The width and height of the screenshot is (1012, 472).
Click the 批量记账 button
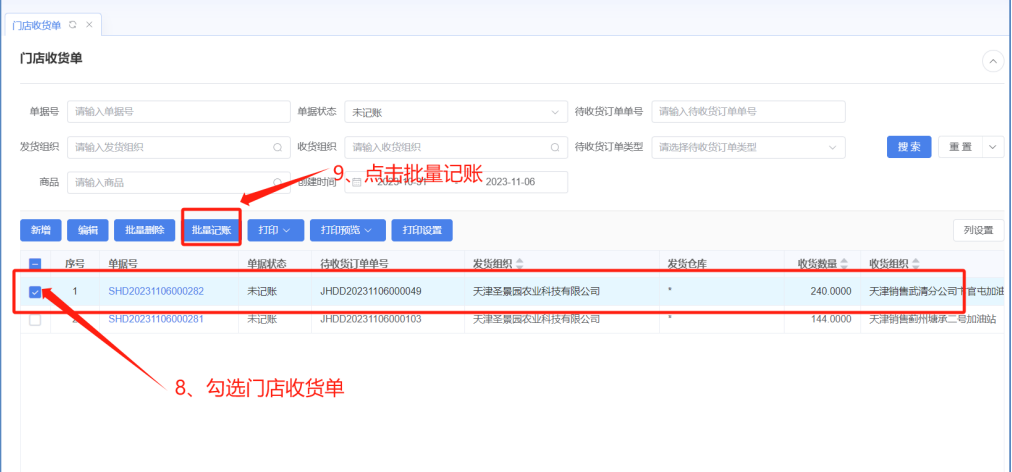pyautogui.click(x=211, y=230)
